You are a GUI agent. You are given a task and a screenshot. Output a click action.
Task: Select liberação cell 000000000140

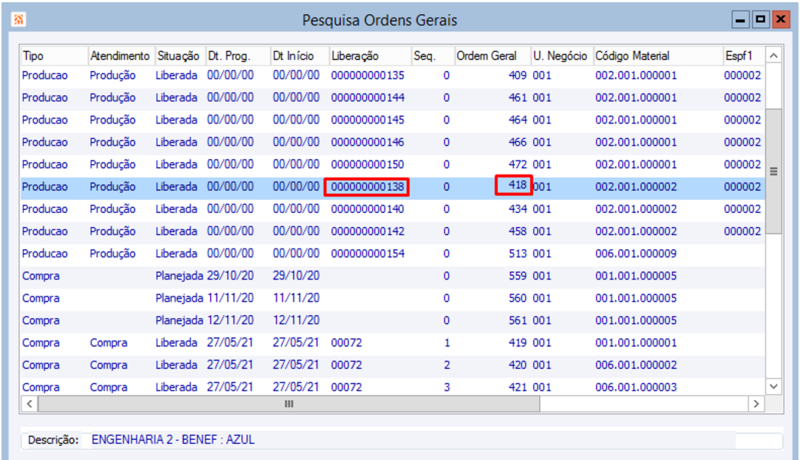click(x=367, y=209)
